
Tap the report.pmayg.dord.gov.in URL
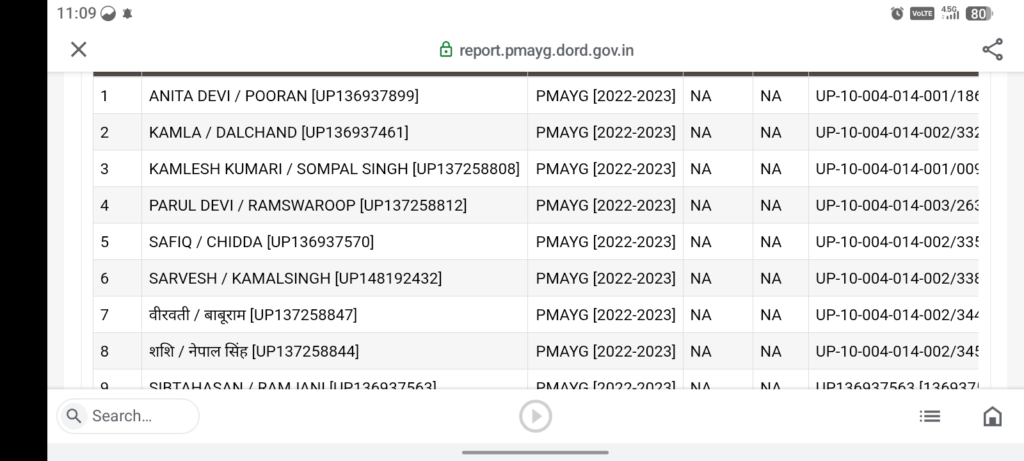pyautogui.click(x=546, y=50)
